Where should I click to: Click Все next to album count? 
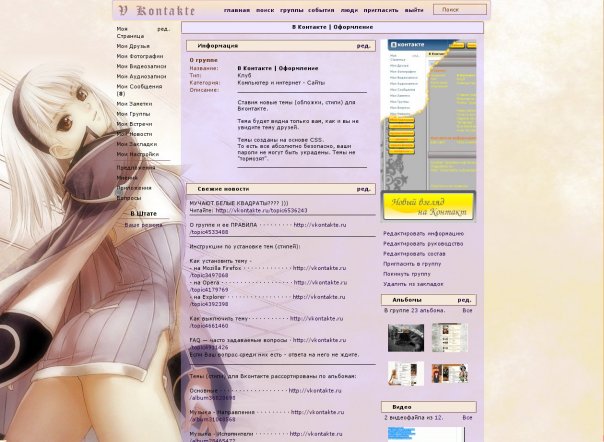(x=467, y=310)
